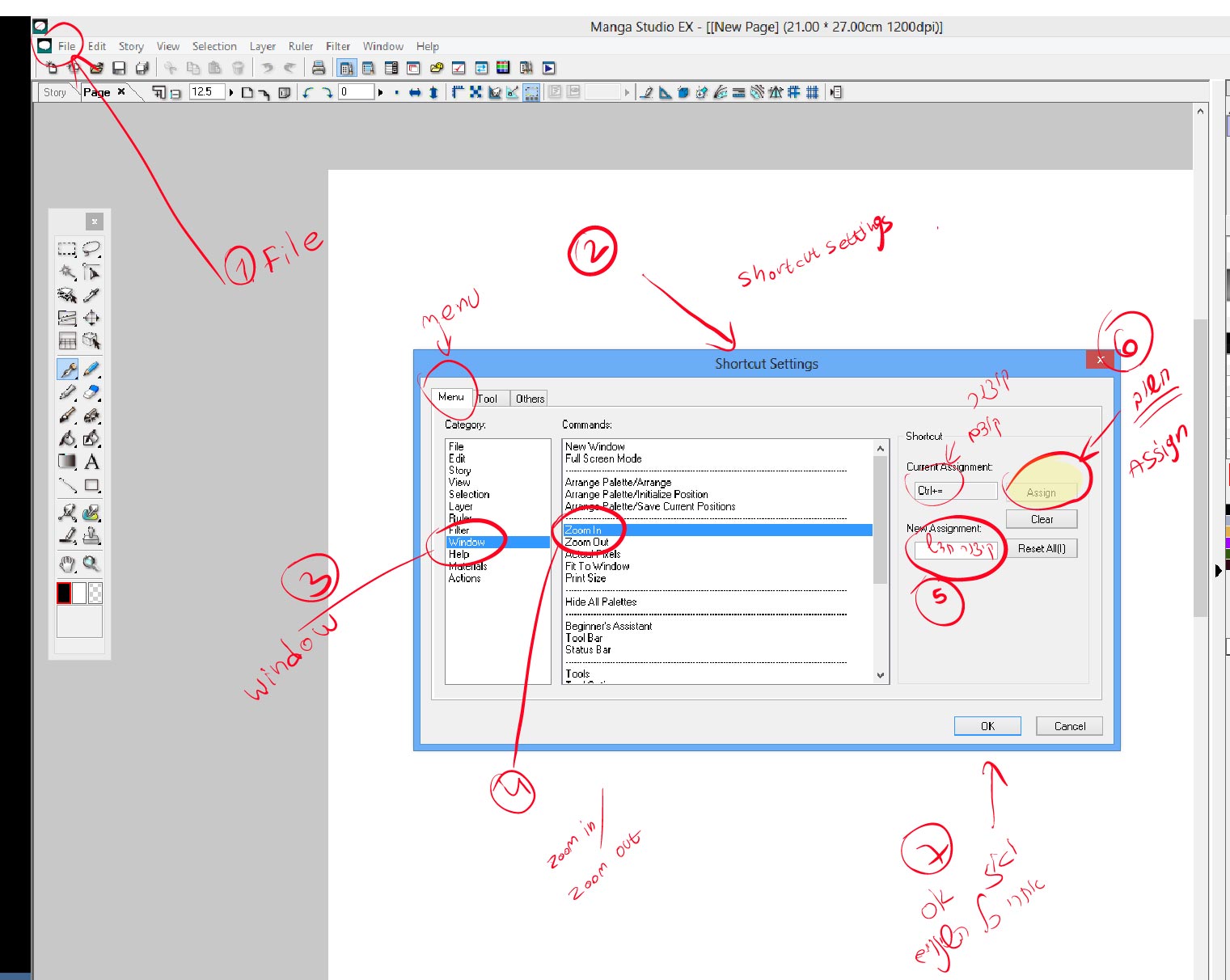The image size is (1230, 980).
Task: Choose View in the Category list
Action: tap(459, 482)
